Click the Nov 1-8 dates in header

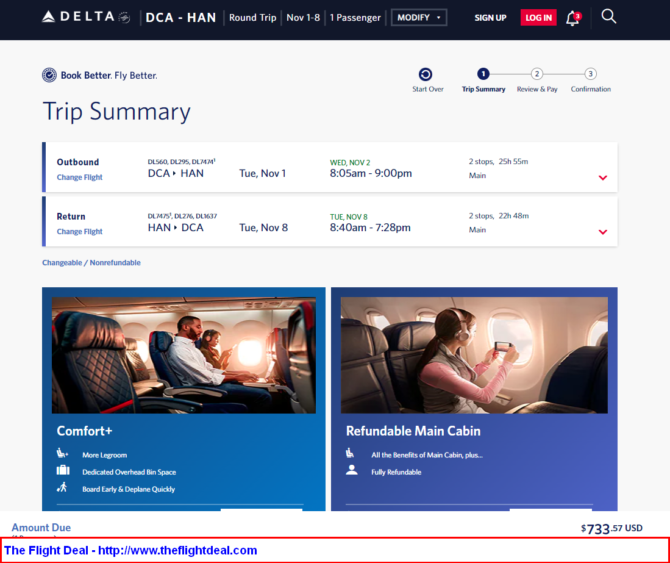coord(303,18)
